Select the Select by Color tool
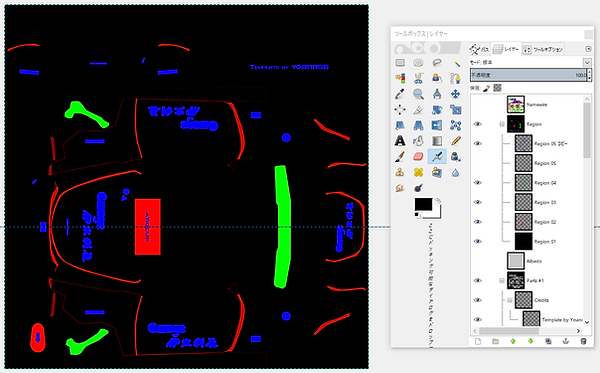Screen dimensions: 600x373 [400, 78]
